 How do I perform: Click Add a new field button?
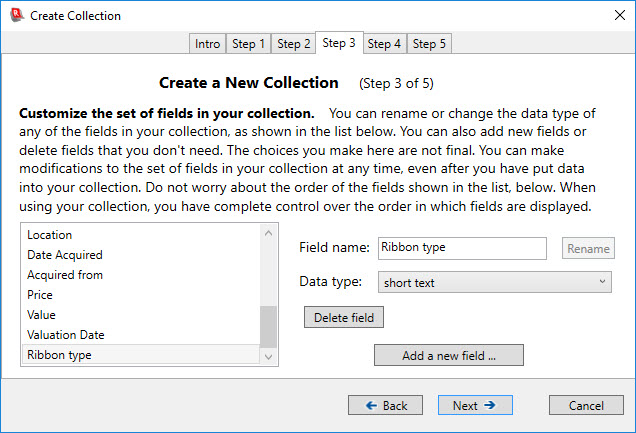[x=449, y=355]
